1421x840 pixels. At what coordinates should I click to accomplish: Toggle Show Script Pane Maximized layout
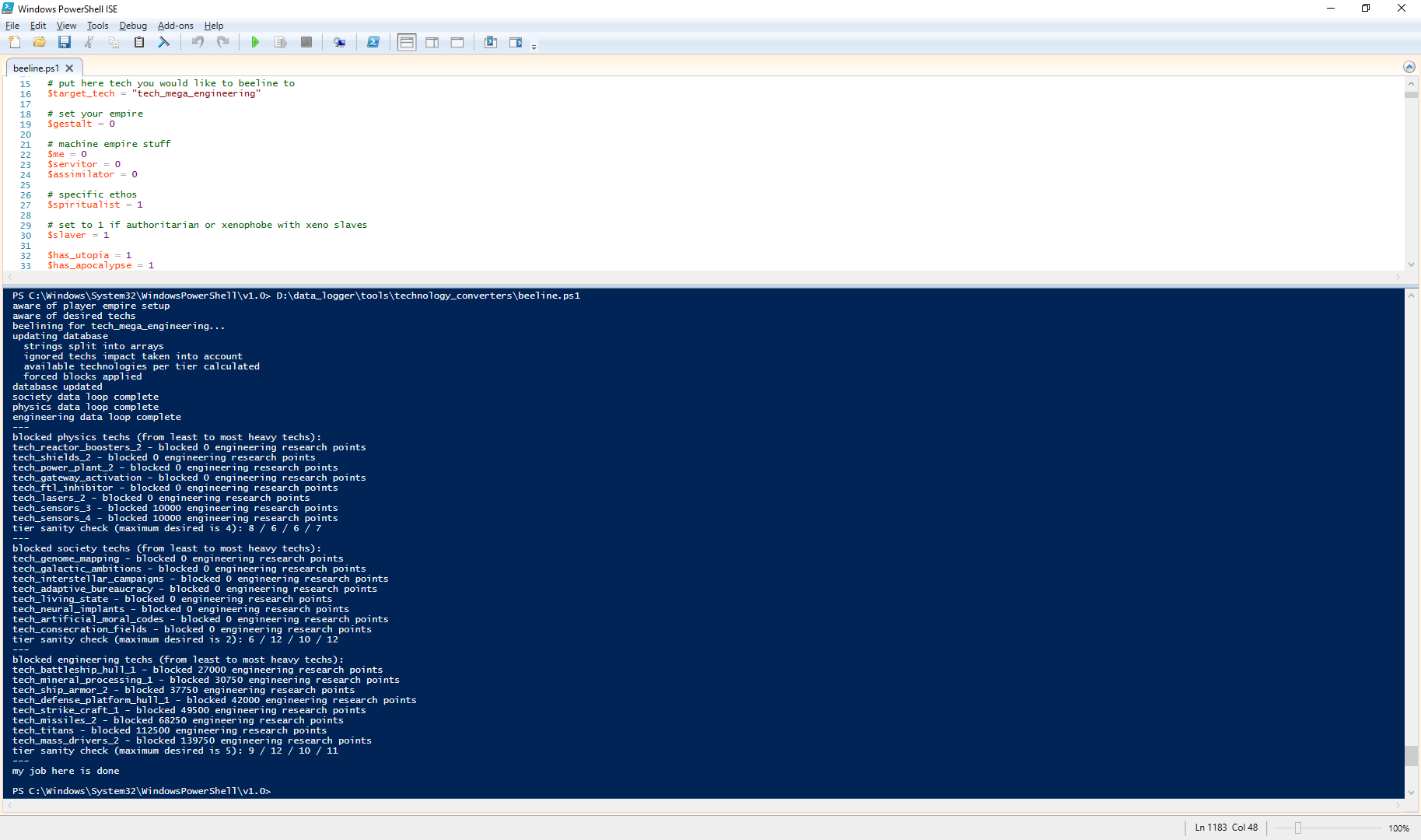[x=457, y=42]
